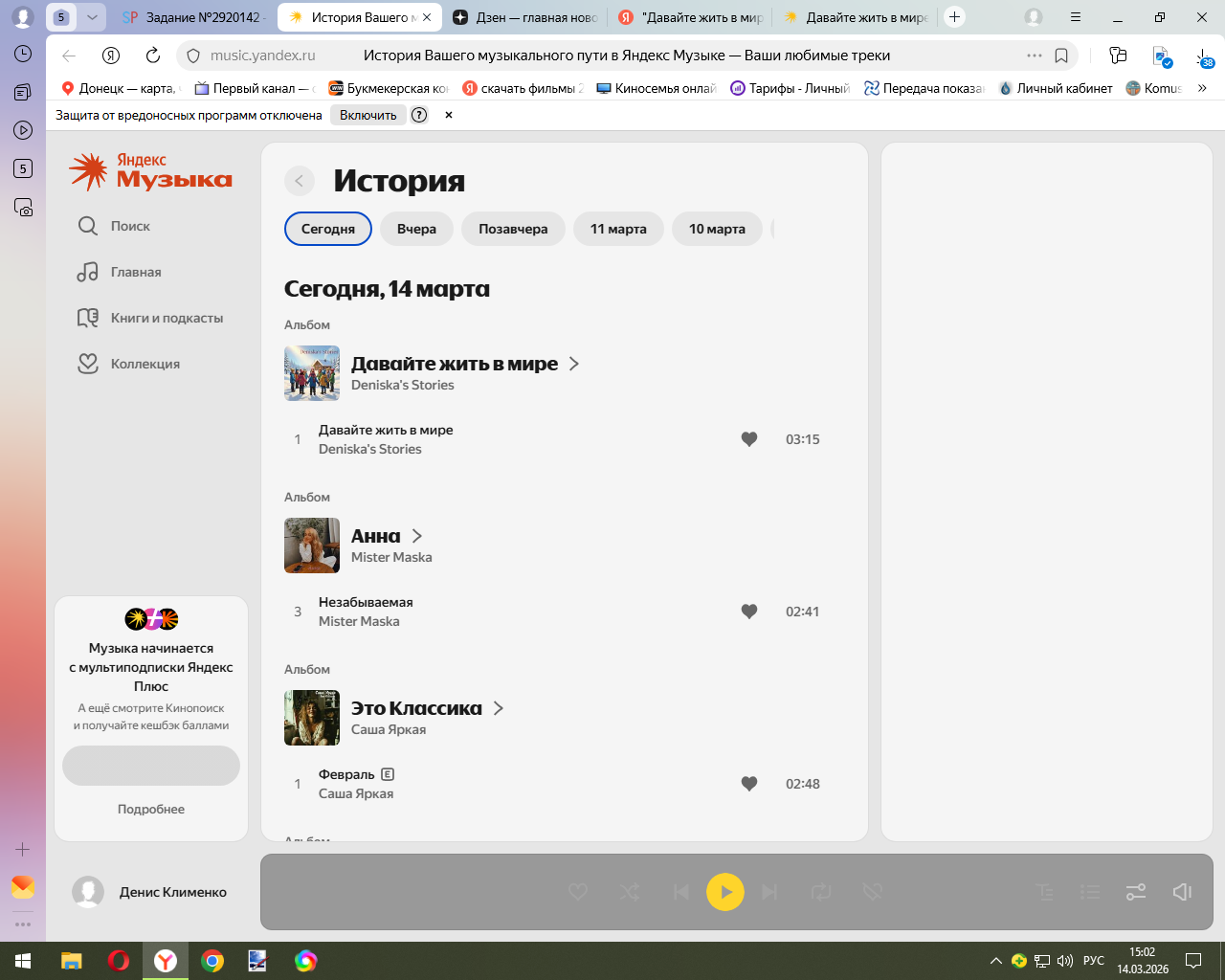The image size is (1225, 980).
Task: Go to previous track in player
Action: coord(680,892)
